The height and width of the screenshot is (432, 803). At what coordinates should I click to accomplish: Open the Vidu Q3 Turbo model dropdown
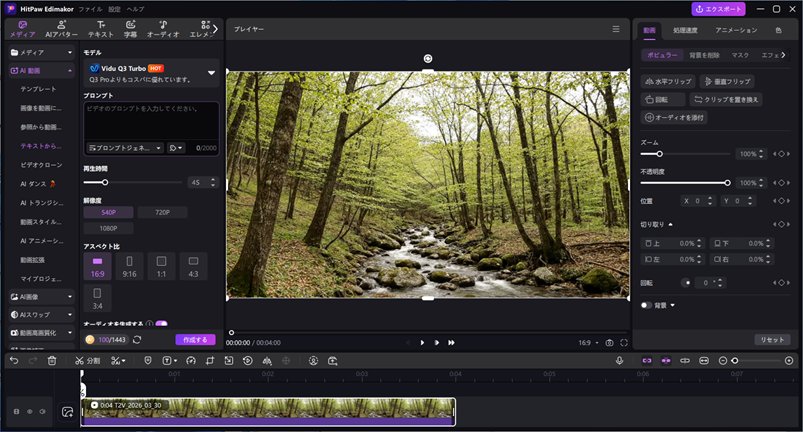(x=152, y=73)
